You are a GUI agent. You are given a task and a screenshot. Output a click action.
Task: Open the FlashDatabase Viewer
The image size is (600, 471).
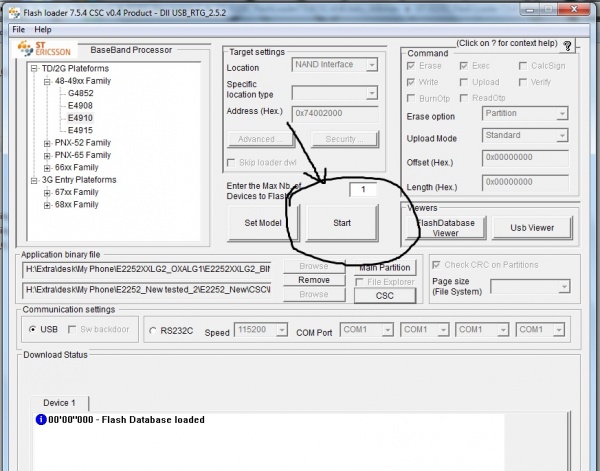pos(445,228)
